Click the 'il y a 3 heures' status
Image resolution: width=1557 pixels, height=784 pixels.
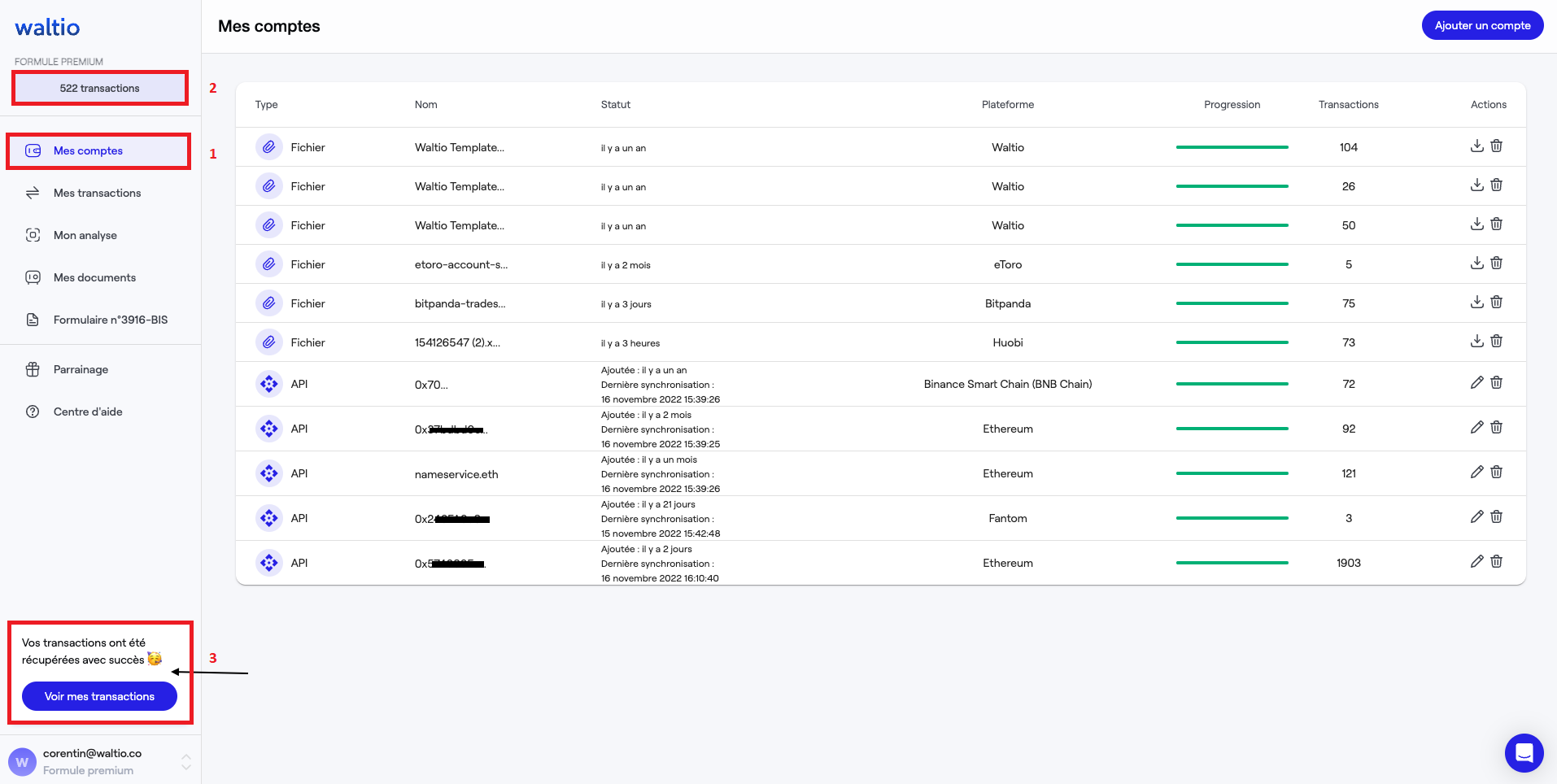pos(630,343)
